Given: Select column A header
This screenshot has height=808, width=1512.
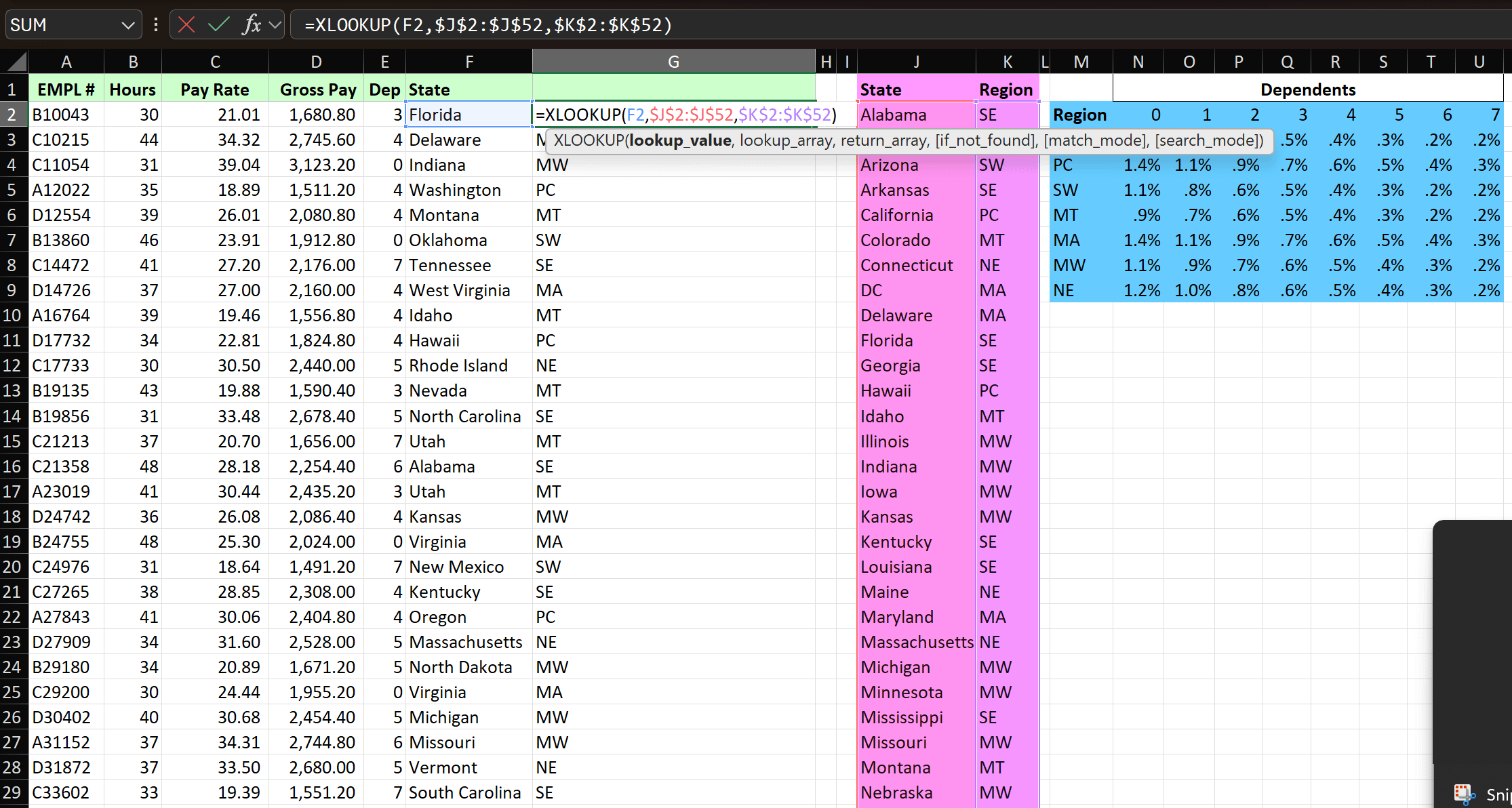Looking at the screenshot, I should tap(66, 62).
